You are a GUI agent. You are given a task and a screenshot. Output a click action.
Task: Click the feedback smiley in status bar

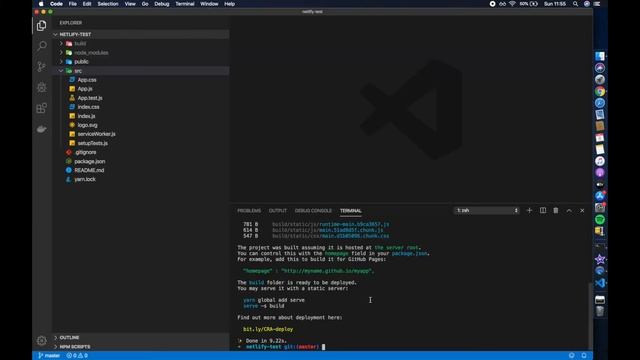pos(571,356)
